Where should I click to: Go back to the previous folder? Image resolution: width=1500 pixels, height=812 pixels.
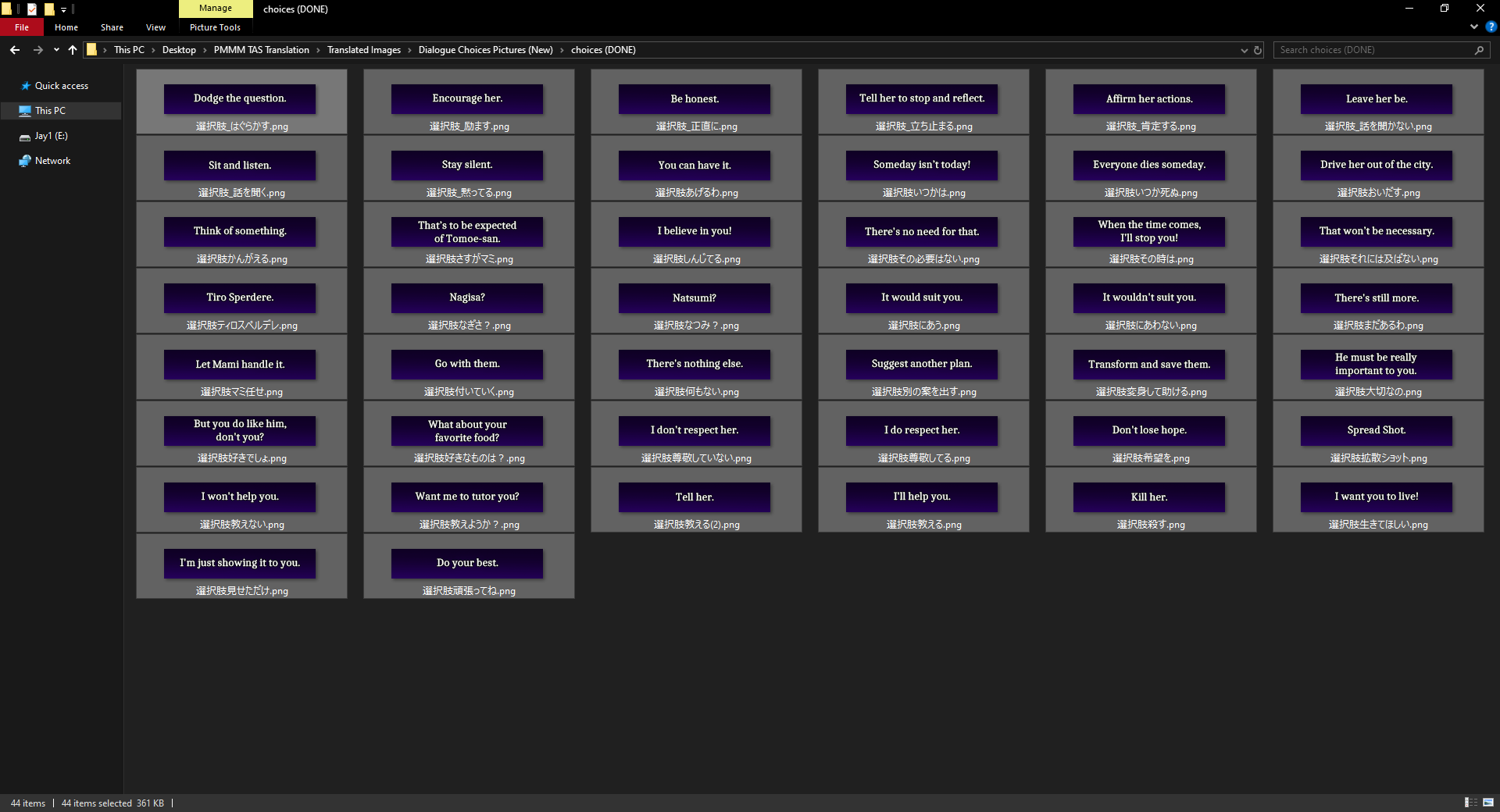click(x=15, y=50)
